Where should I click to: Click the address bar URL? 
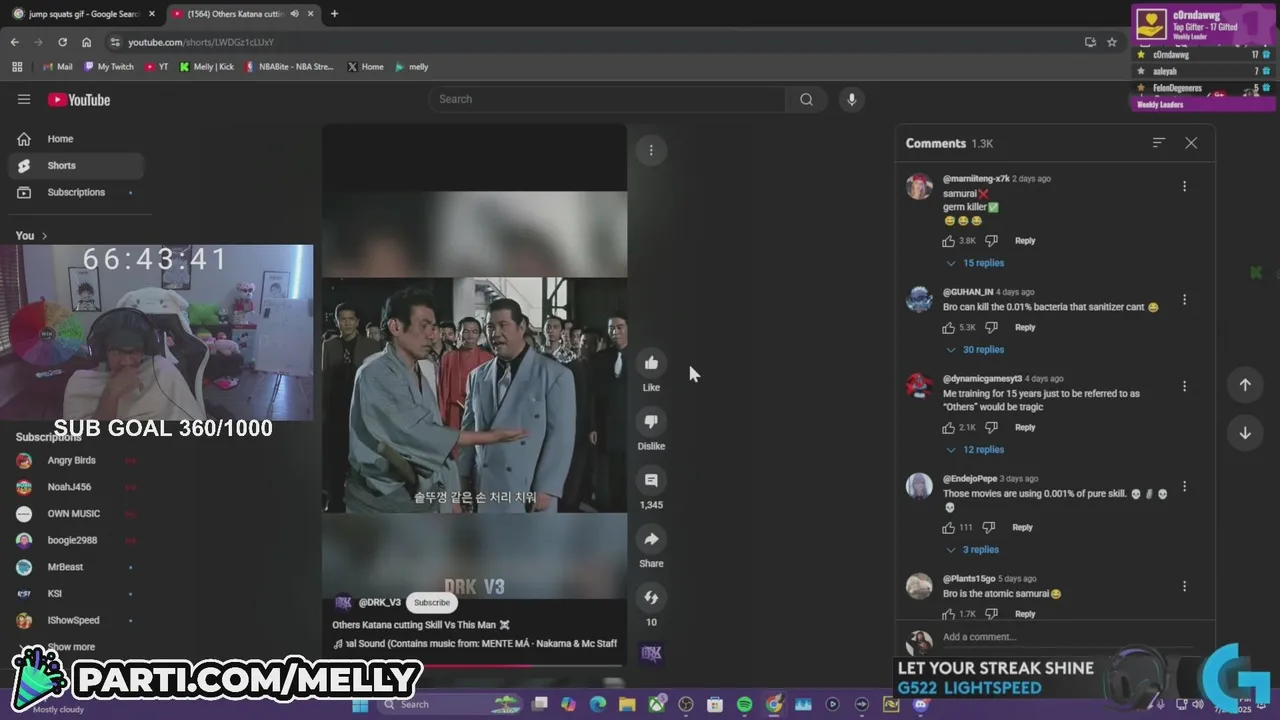pos(201,42)
